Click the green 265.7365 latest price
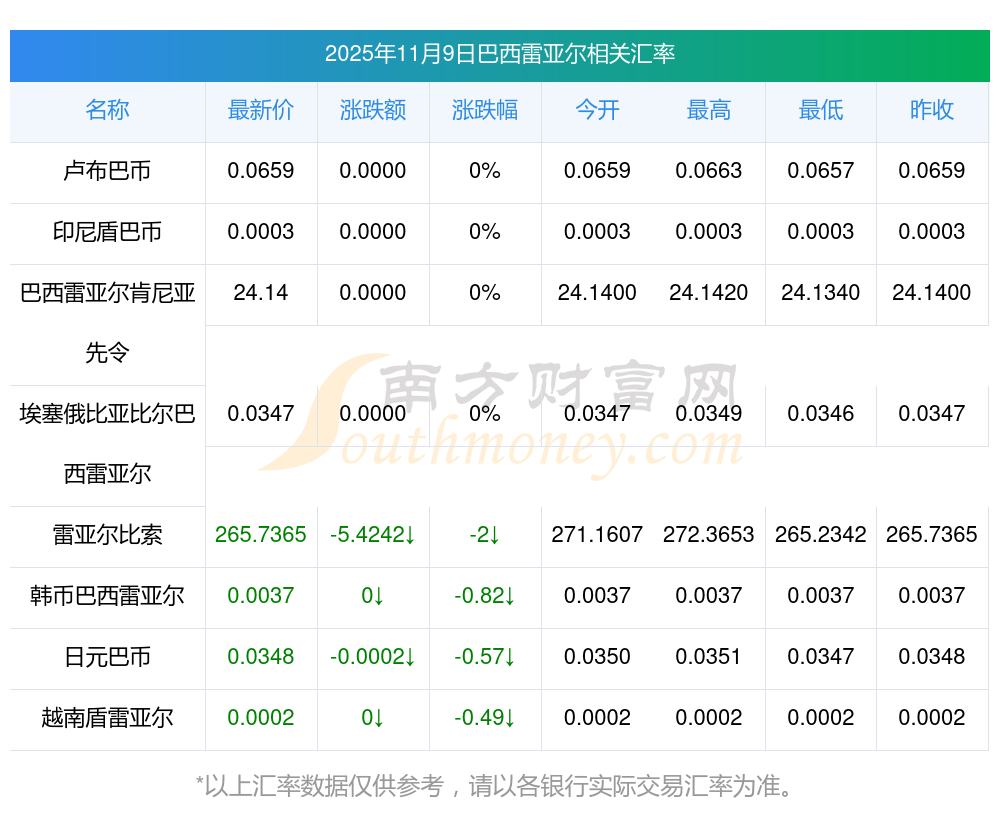Image resolution: width=1000 pixels, height=817 pixels. 261,535
